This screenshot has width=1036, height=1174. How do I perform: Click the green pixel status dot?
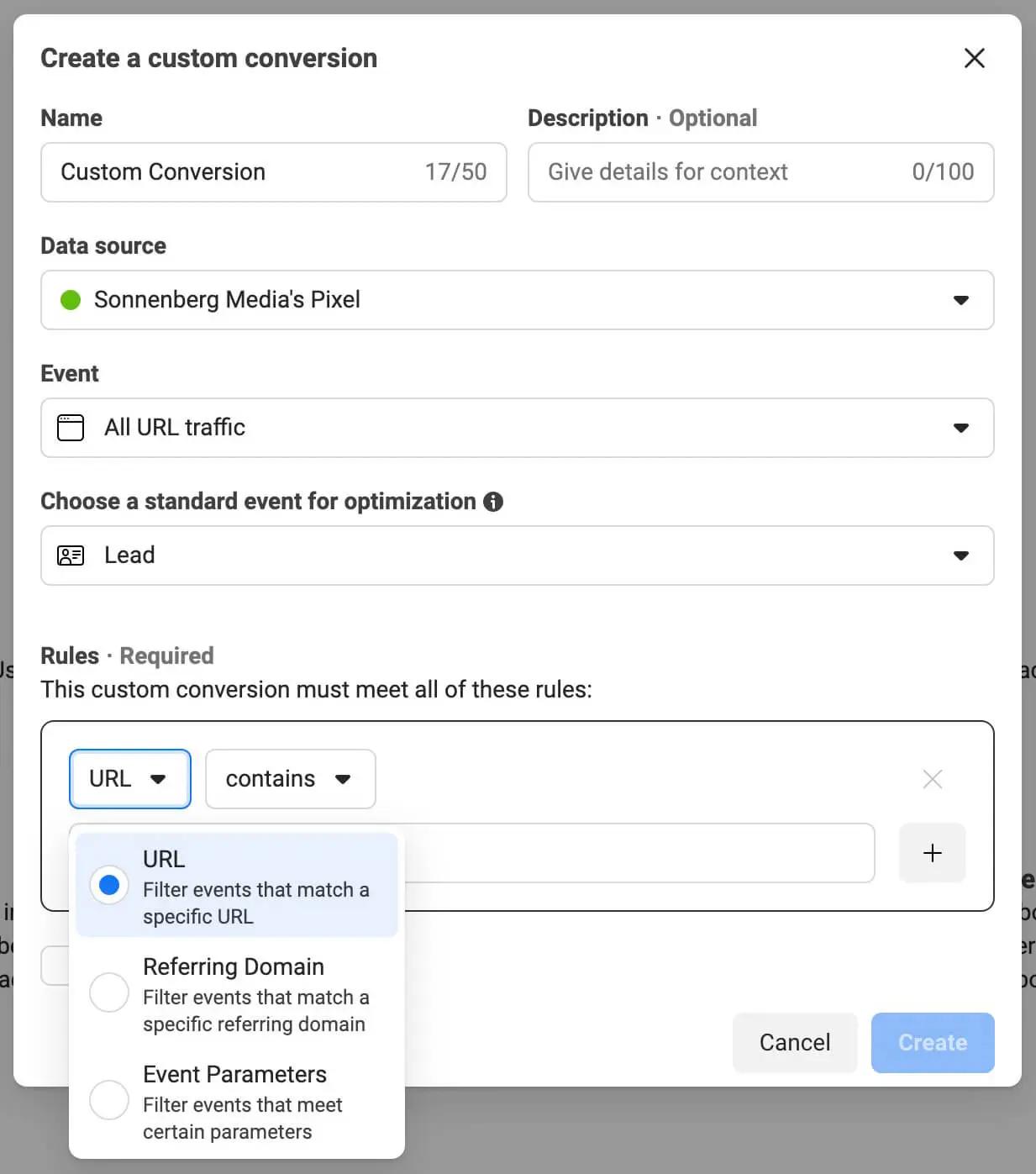[71, 300]
